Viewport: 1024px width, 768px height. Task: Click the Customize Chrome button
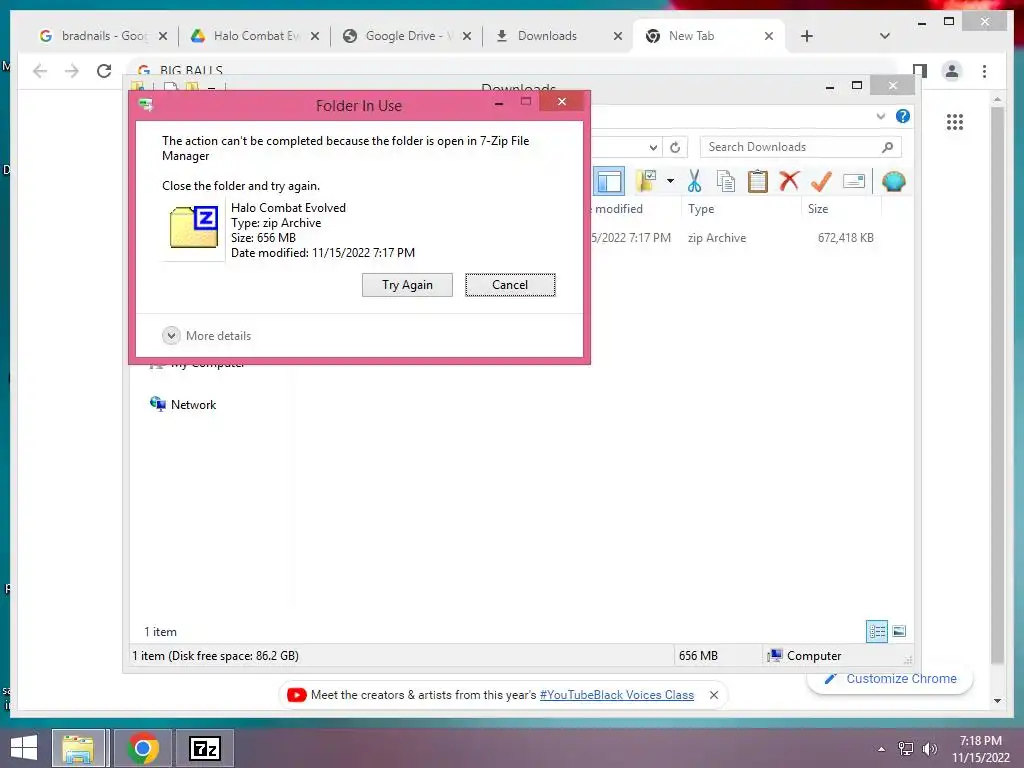pos(891,679)
